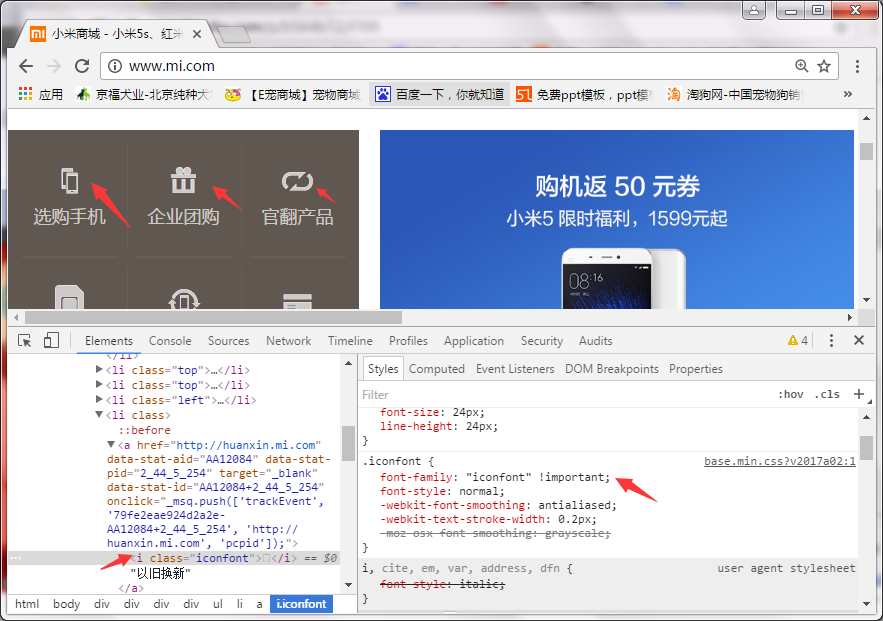
Task: Click the address bar URL www.mi.com
Action: (x=172, y=66)
